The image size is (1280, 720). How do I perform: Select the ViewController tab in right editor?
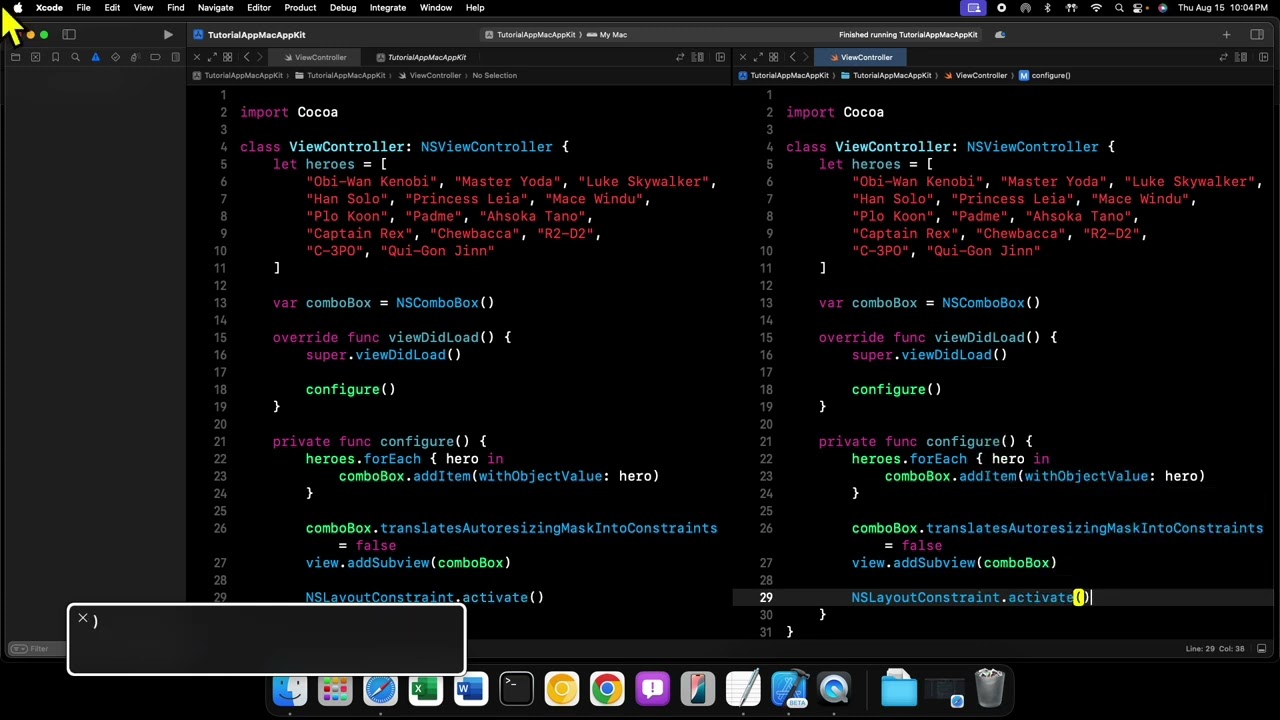(861, 57)
